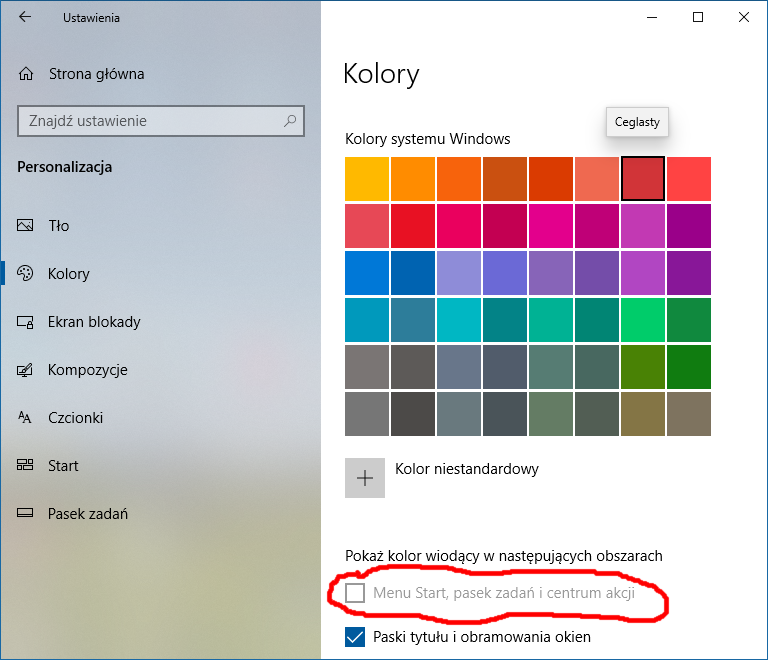Click the Personalizacja section header
Image resolution: width=768 pixels, height=660 pixels.
[65, 167]
